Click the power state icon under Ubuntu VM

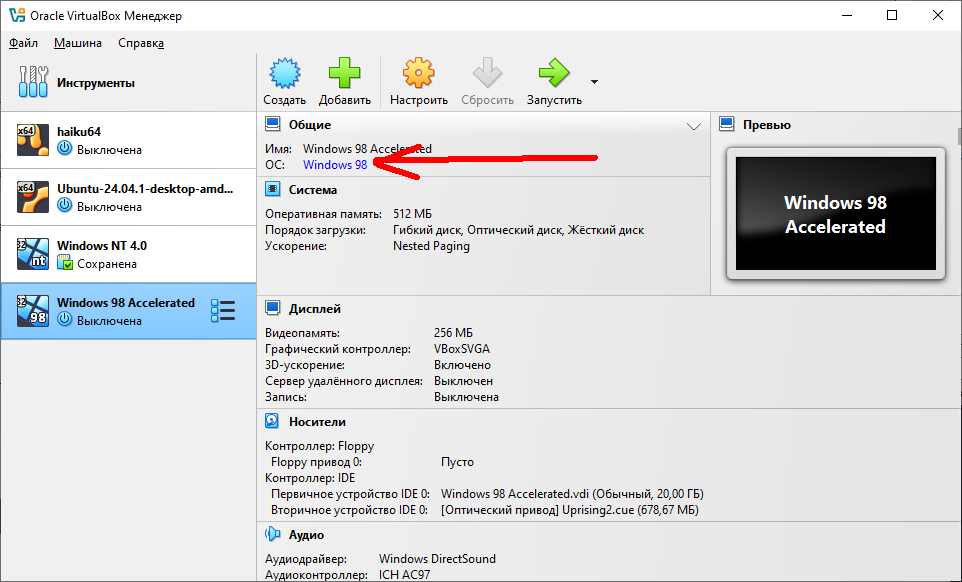pyautogui.click(x=64, y=206)
